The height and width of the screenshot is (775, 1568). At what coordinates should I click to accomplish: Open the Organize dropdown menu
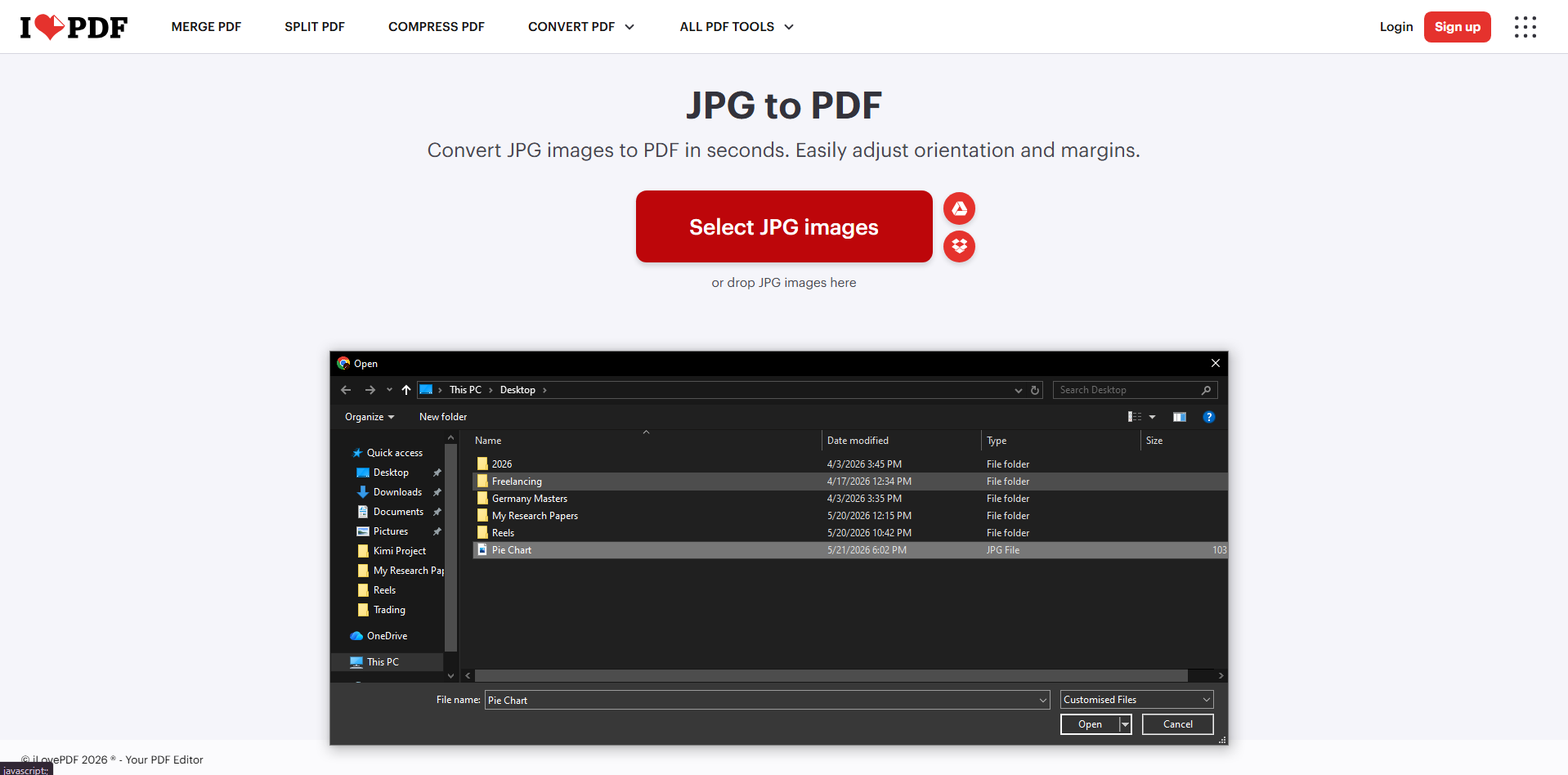pos(370,417)
